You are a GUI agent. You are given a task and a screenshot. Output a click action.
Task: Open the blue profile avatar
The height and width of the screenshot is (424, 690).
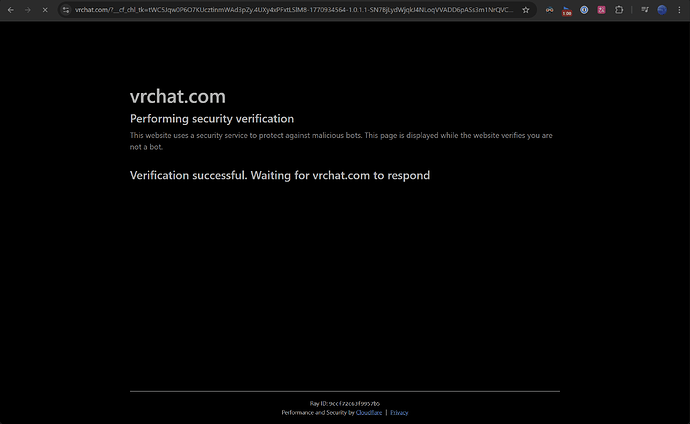pyautogui.click(x=662, y=10)
